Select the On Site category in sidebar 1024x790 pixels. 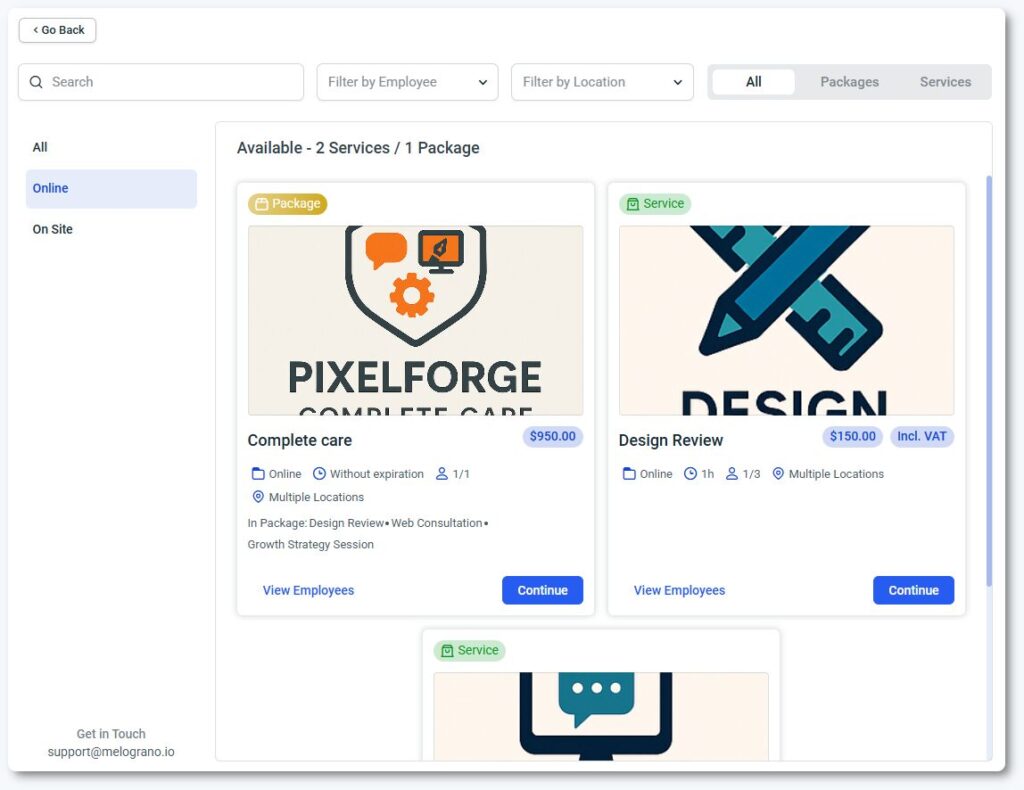pyautogui.click(x=53, y=229)
